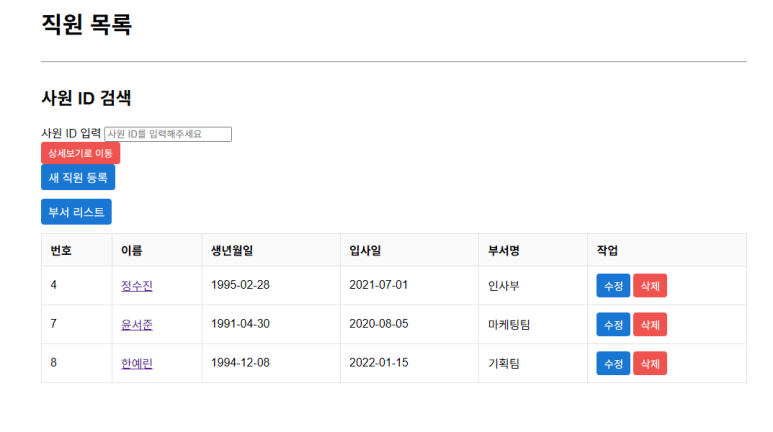Viewport: 773px width, 432px height.
Task: Delete the 윤서준 마케팅팀 row with 삭제
Action: 650,324
